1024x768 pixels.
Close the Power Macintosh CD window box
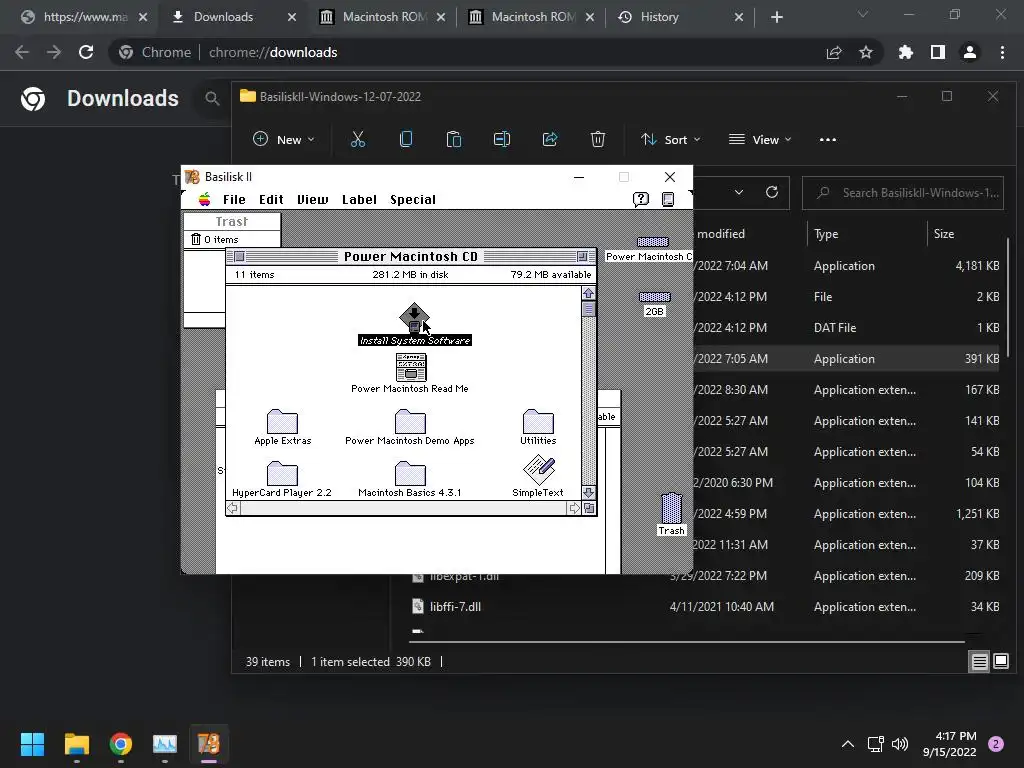point(240,257)
